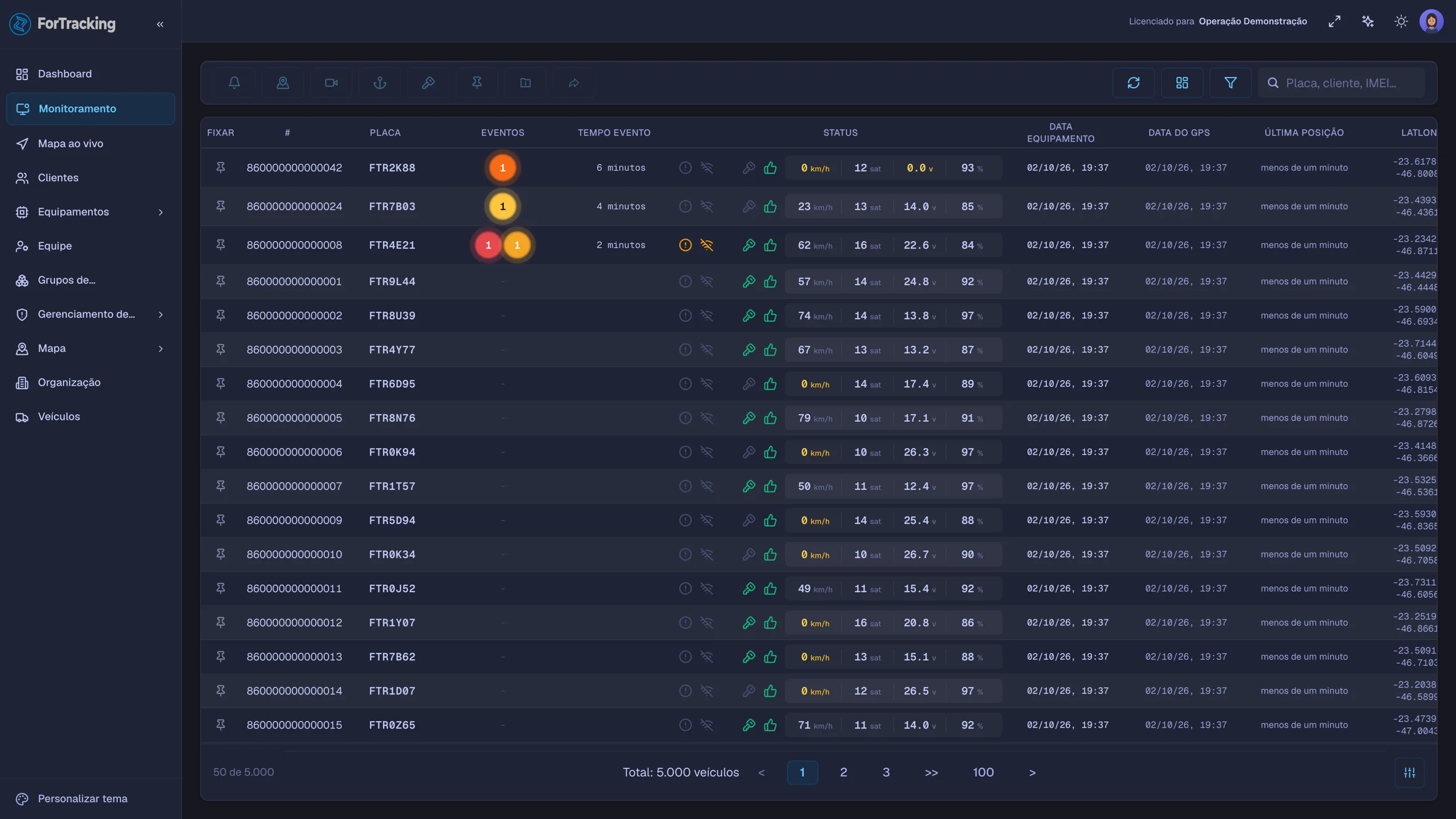
Task: Collapse the sidebar with double chevron
Action: point(160,24)
